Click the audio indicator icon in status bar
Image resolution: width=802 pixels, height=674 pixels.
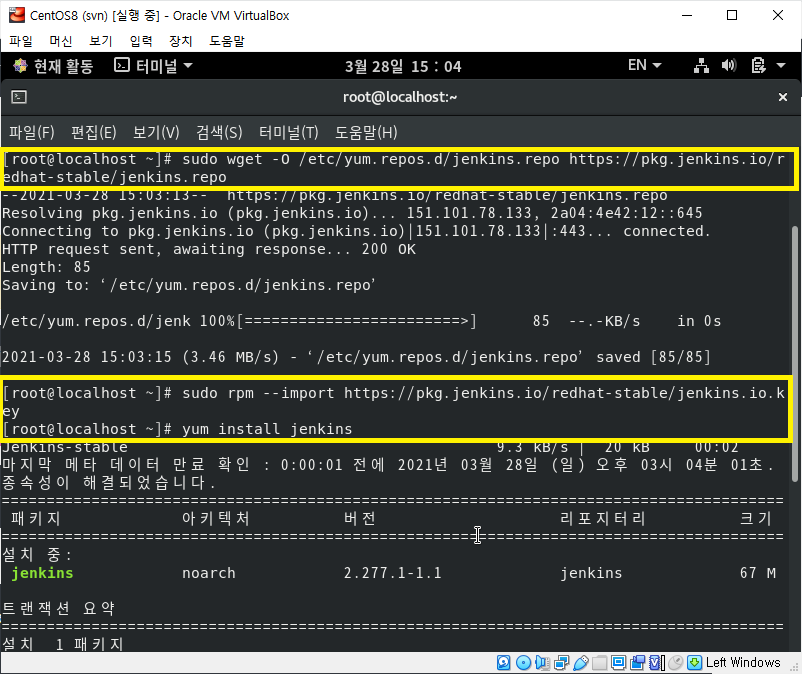[542, 663]
